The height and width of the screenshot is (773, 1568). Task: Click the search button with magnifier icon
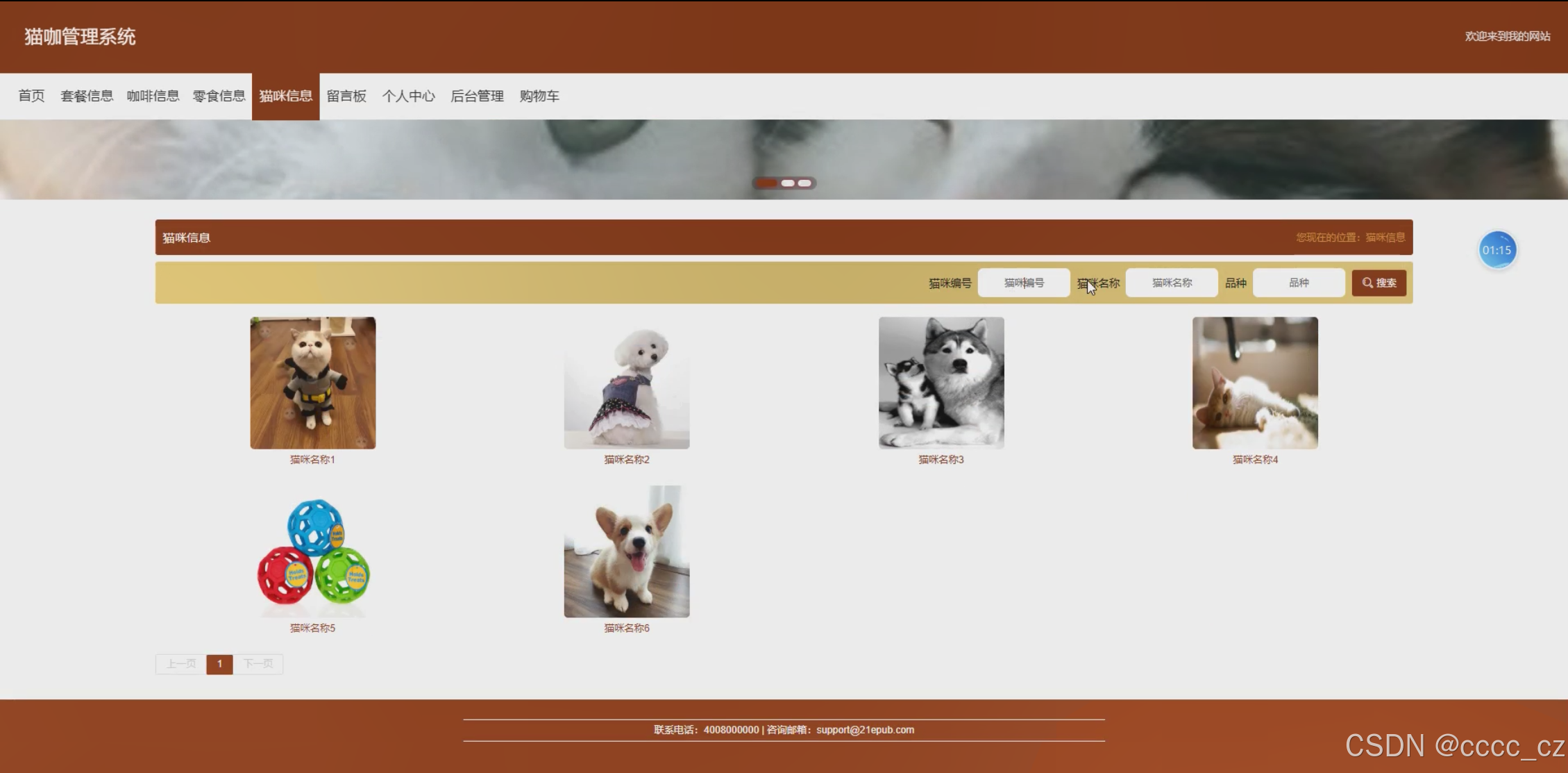point(1379,283)
